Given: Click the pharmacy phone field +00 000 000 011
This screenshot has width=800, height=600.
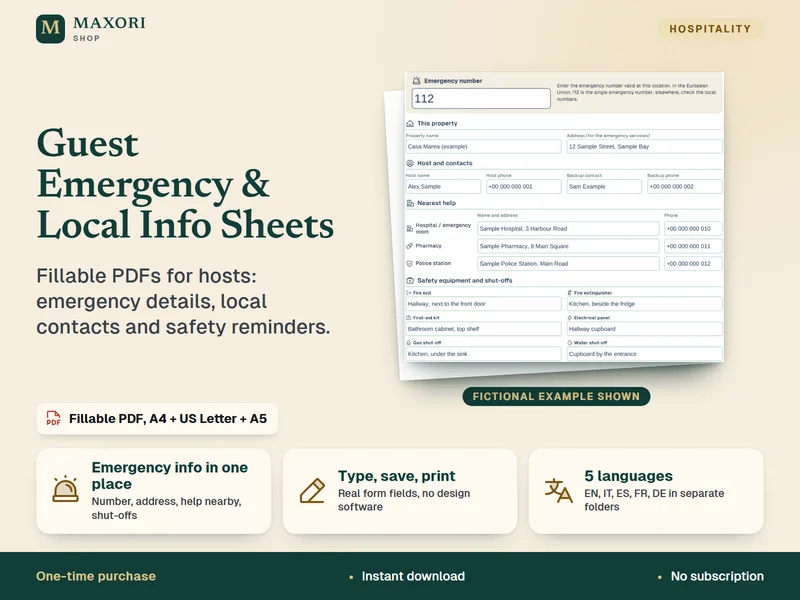Looking at the screenshot, I should [694, 246].
